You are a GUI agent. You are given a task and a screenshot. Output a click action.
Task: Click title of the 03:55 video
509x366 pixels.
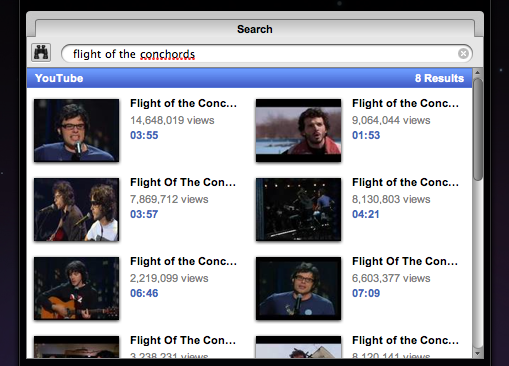tap(183, 103)
